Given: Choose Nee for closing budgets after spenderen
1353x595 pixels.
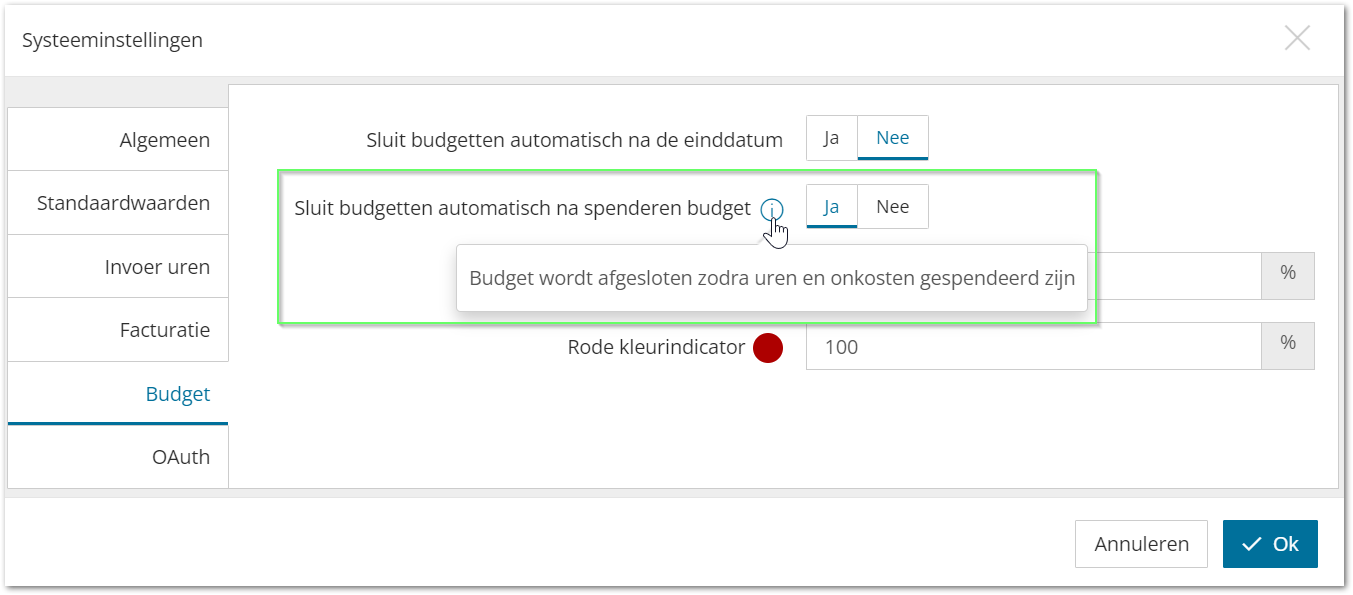Looking at the screenshot, I should pos(893,207).
